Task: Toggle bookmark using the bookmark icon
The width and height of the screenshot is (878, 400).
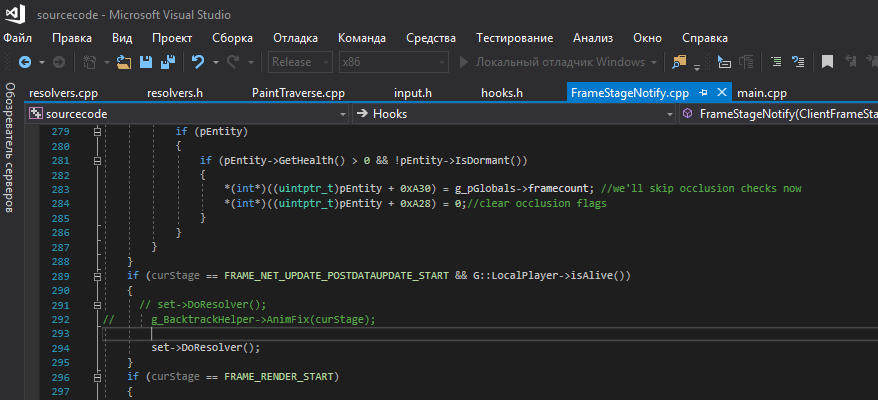Action: 827,62
